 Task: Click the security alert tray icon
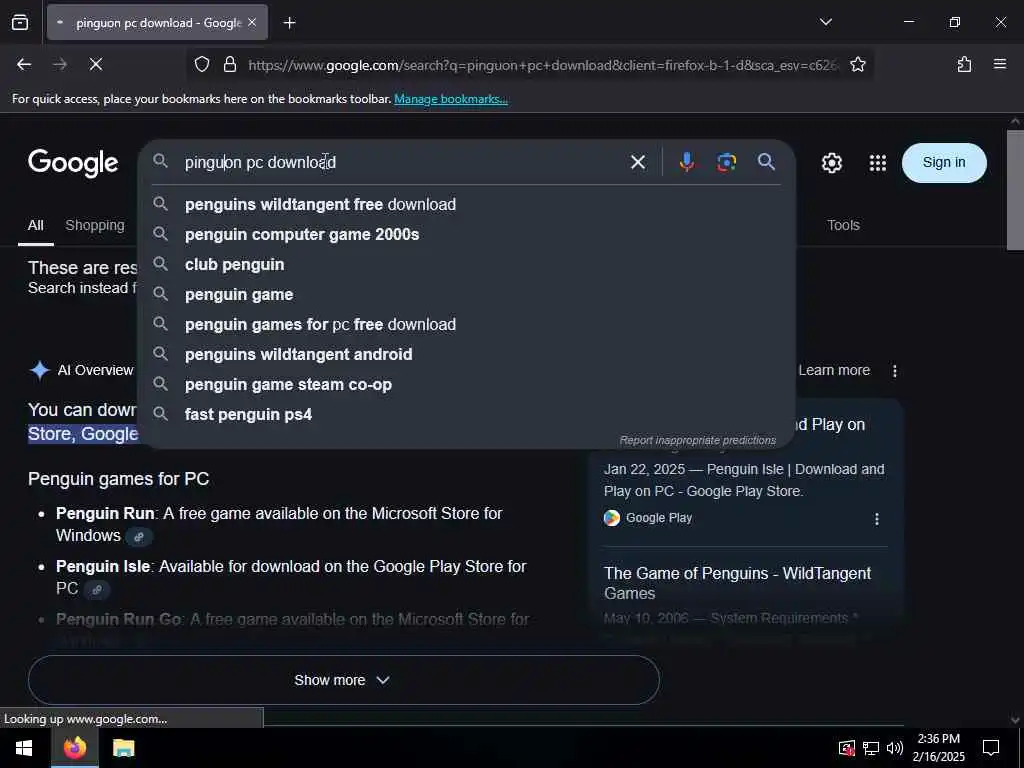[846, 748]
